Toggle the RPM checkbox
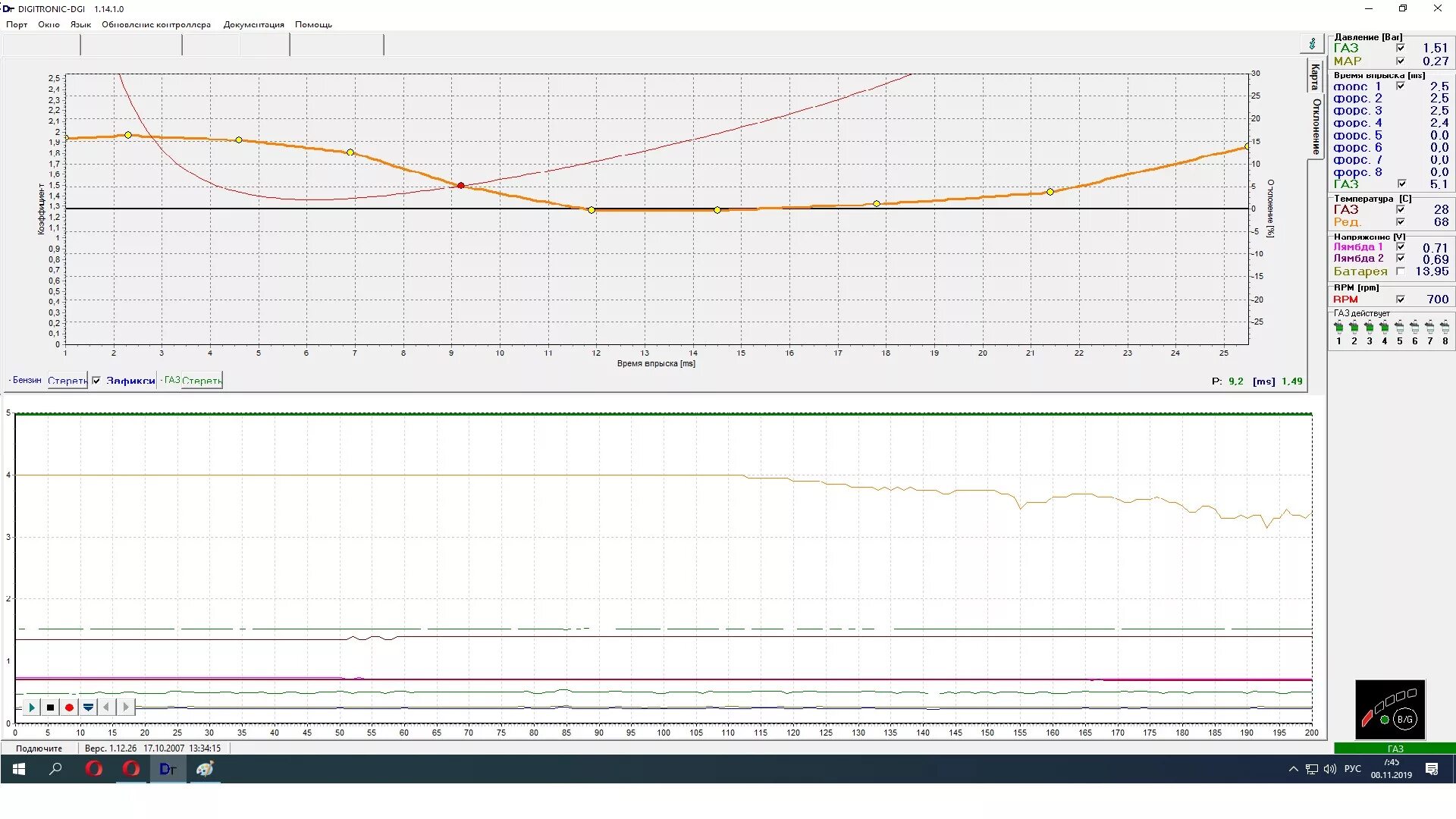1456x819 pixels. 1400,300
